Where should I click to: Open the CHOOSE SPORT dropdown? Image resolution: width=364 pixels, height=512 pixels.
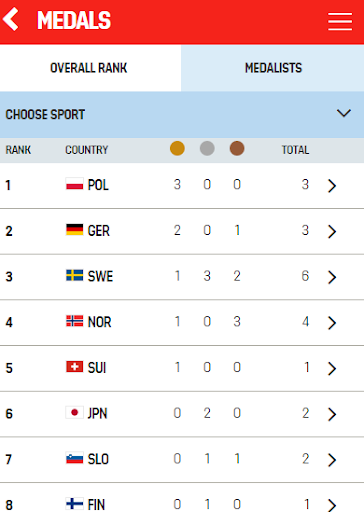pos(182,115)
